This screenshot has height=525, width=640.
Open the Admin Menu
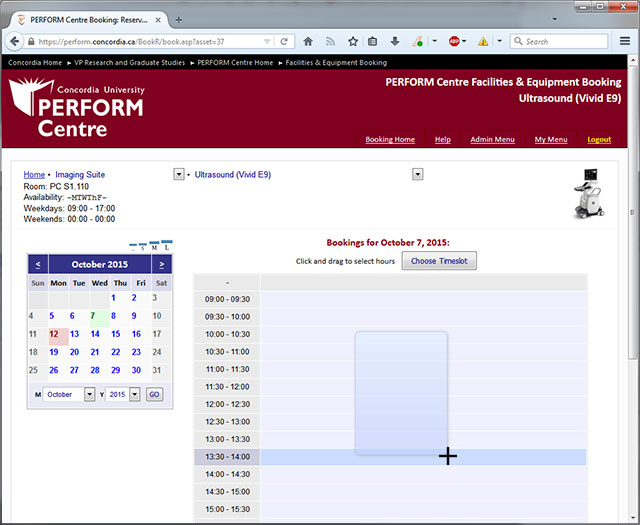(492, 140)
